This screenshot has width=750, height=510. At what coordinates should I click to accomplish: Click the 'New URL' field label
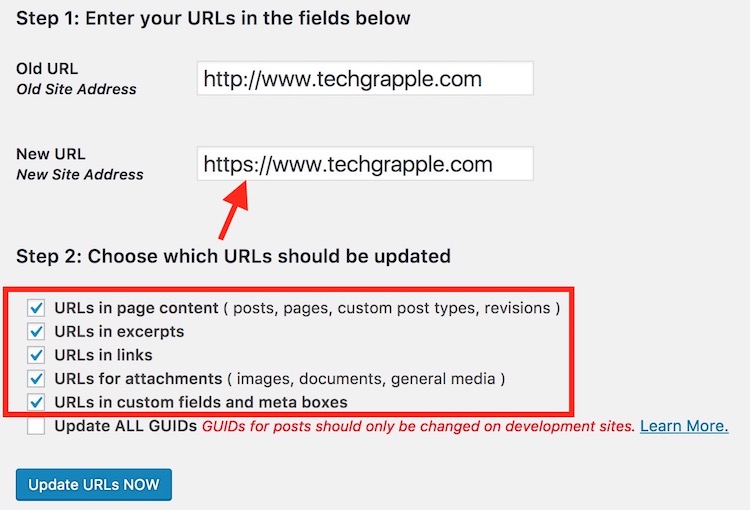point(51,154)
